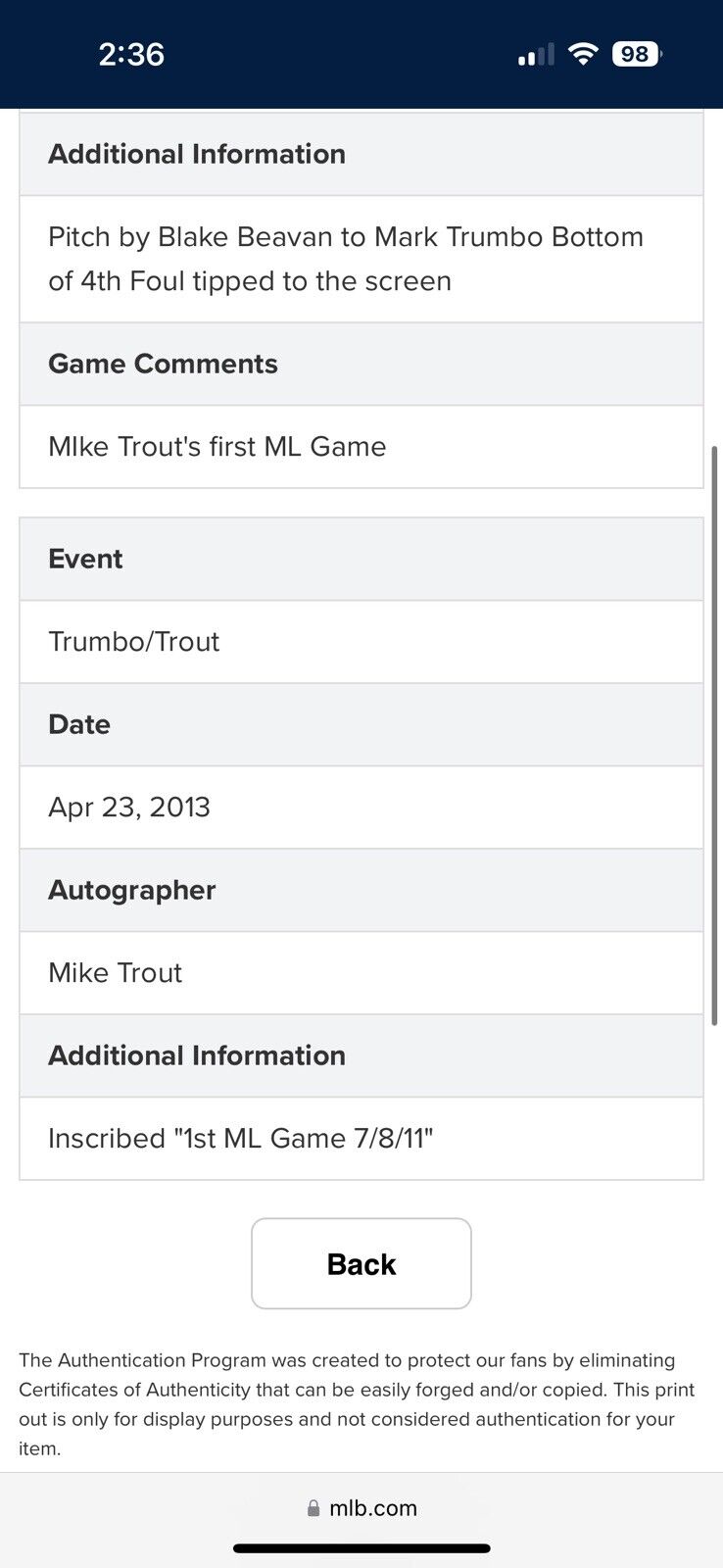Select the Trumbo/Trout event value
Screen dimensions: 723x1568
[134, 642]
